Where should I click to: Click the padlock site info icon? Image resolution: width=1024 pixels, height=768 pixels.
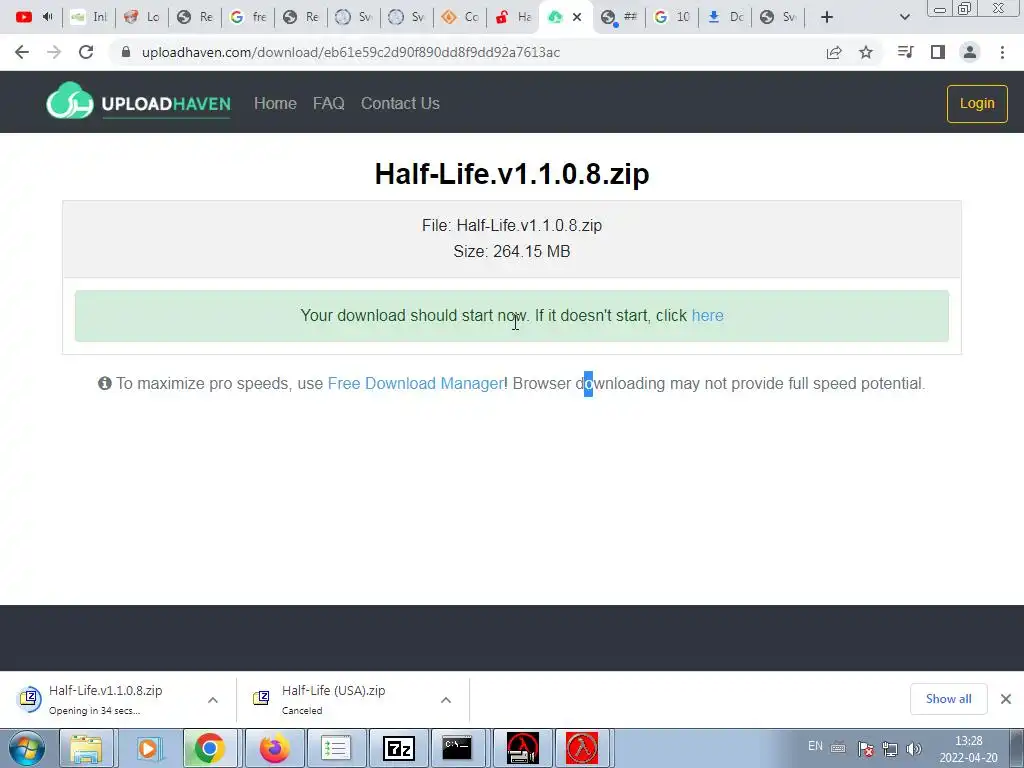(126, 52)
